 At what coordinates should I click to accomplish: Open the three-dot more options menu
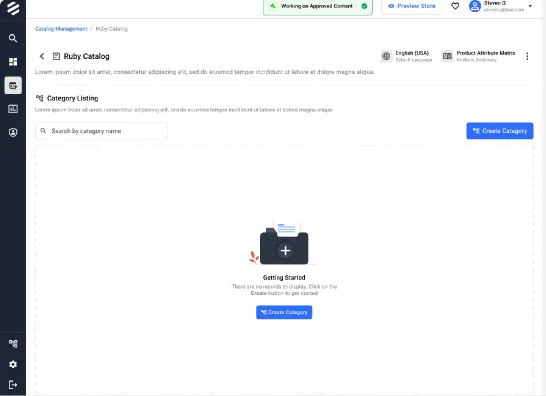pos(527,56)
